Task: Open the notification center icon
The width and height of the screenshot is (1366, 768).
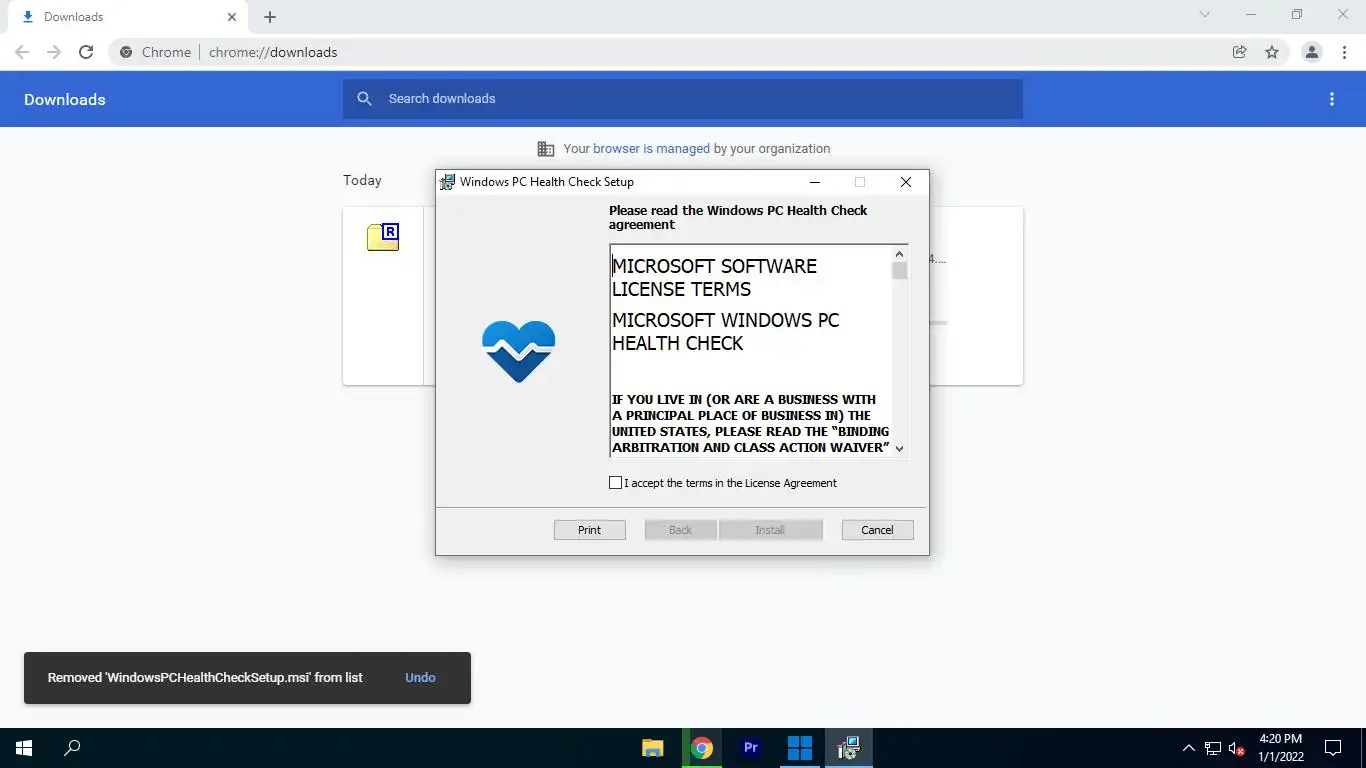Action: 1332,748
